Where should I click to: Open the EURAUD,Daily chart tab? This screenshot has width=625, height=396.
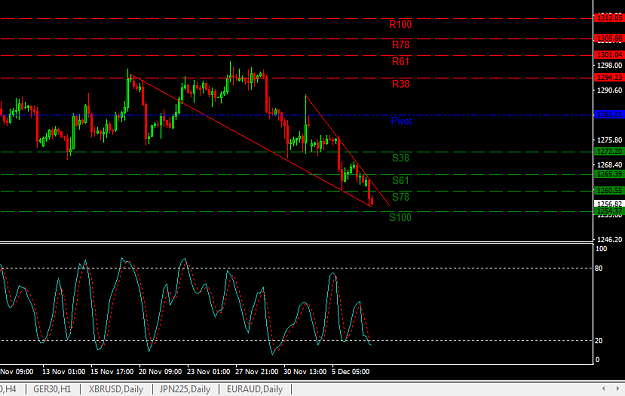click(x=255, y=389)
